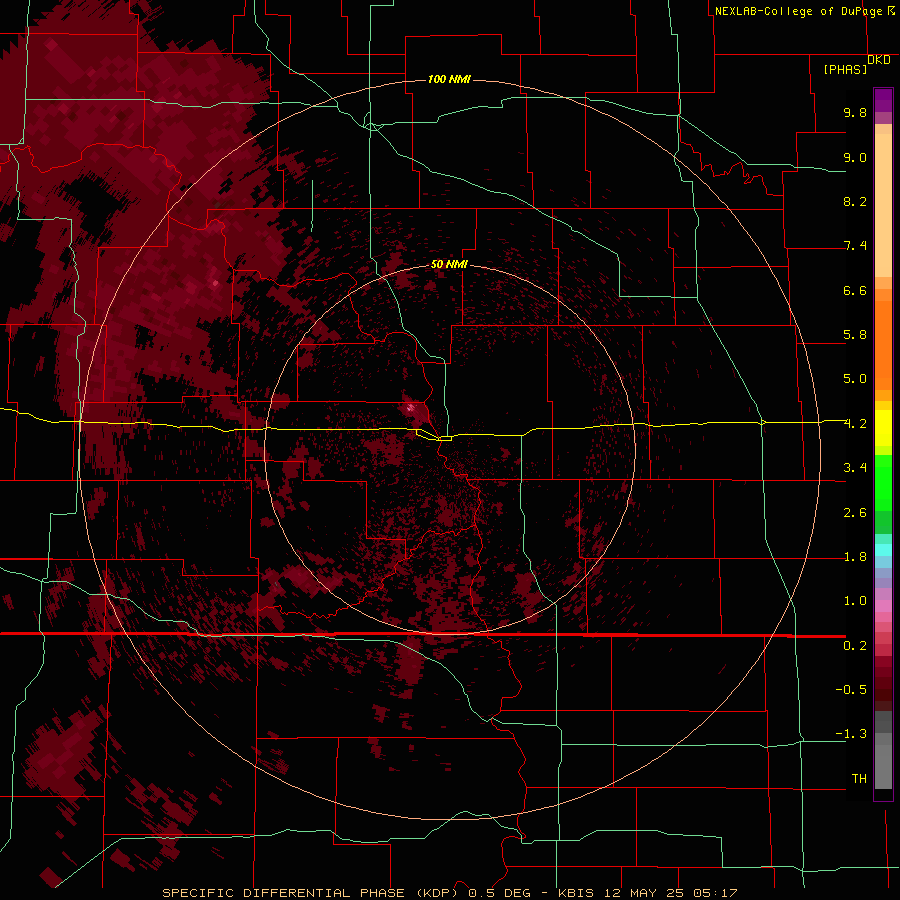
Task: Click the yellow segment of the color bar
Action: (x=883, y=428)
